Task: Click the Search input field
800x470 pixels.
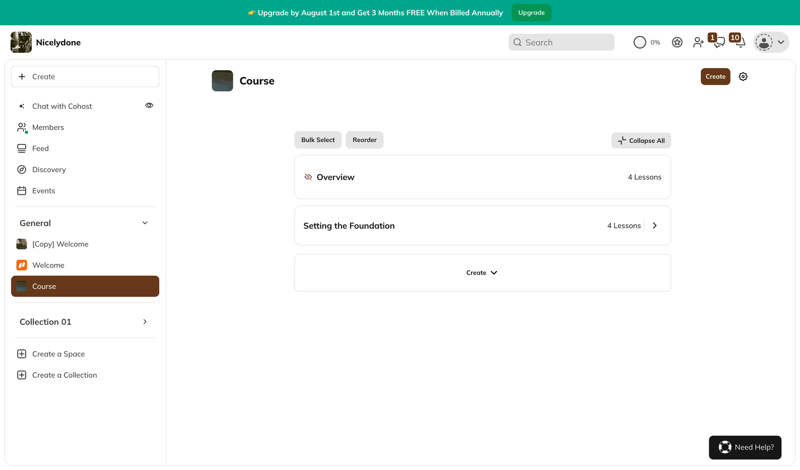Action: coord(561,42)
